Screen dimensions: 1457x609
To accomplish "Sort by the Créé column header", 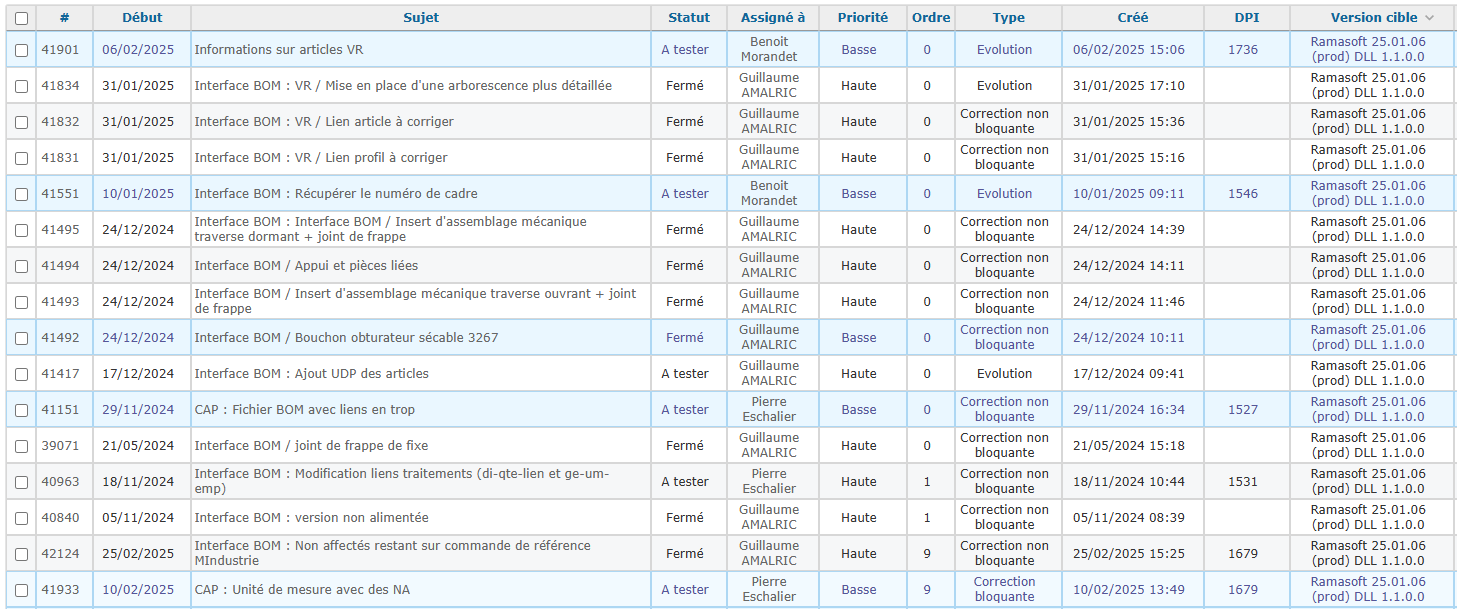I will point(1132,18).
